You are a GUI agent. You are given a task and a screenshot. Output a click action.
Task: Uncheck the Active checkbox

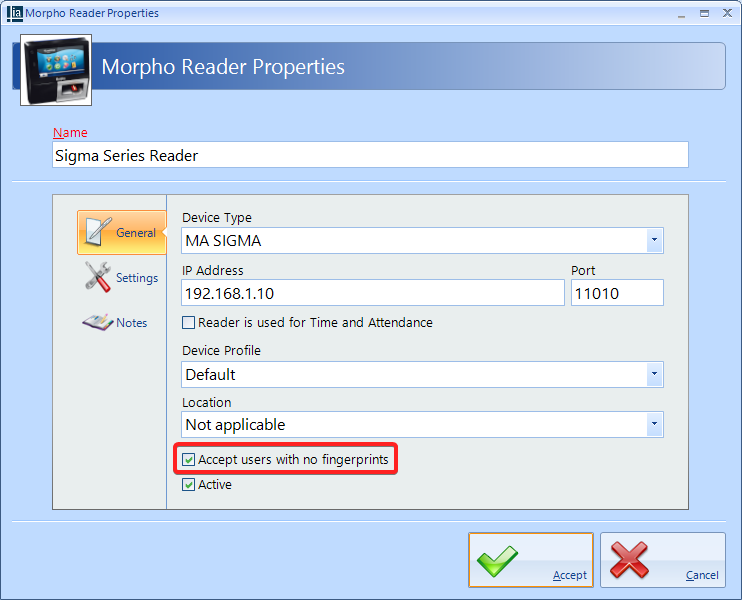(188, 485)
